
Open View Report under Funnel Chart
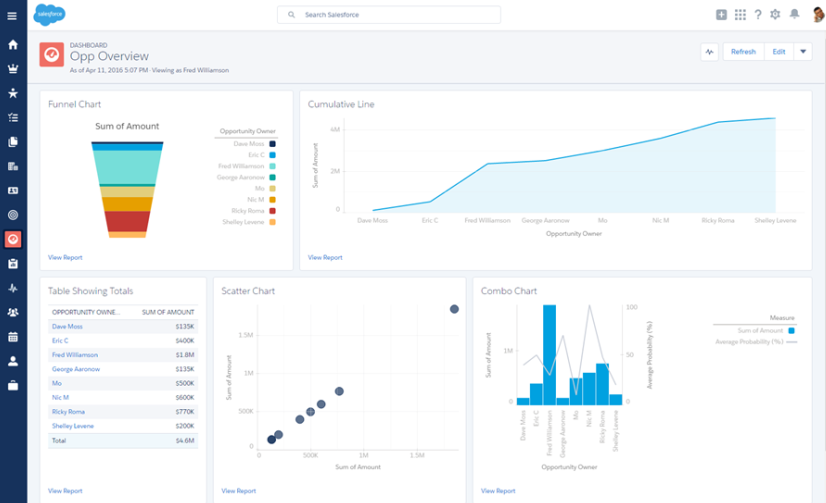coord(65,258)
